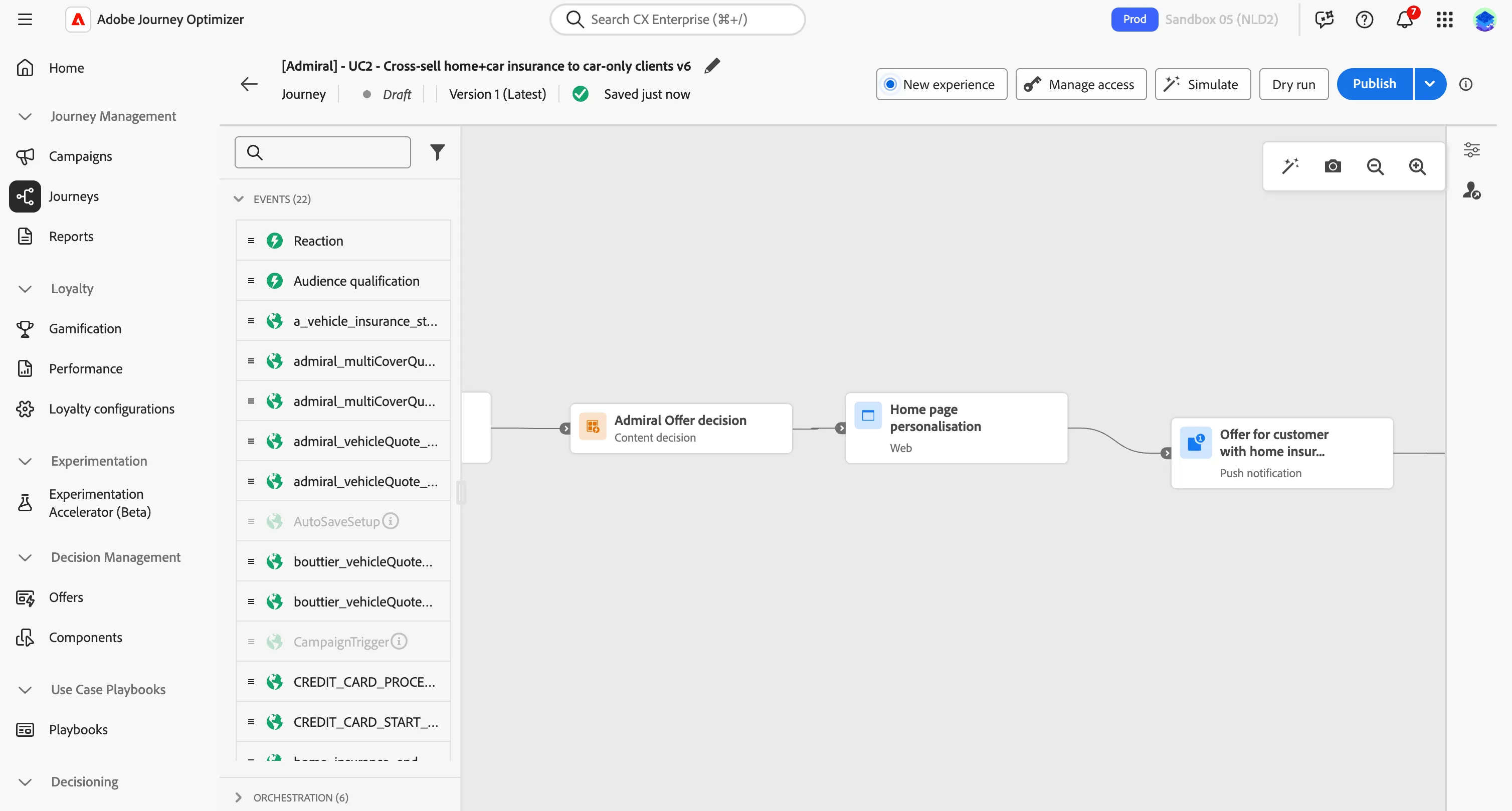Click the Search CX Enterprise box
This screenshot has width=1512, height=811.
(677, 20)
